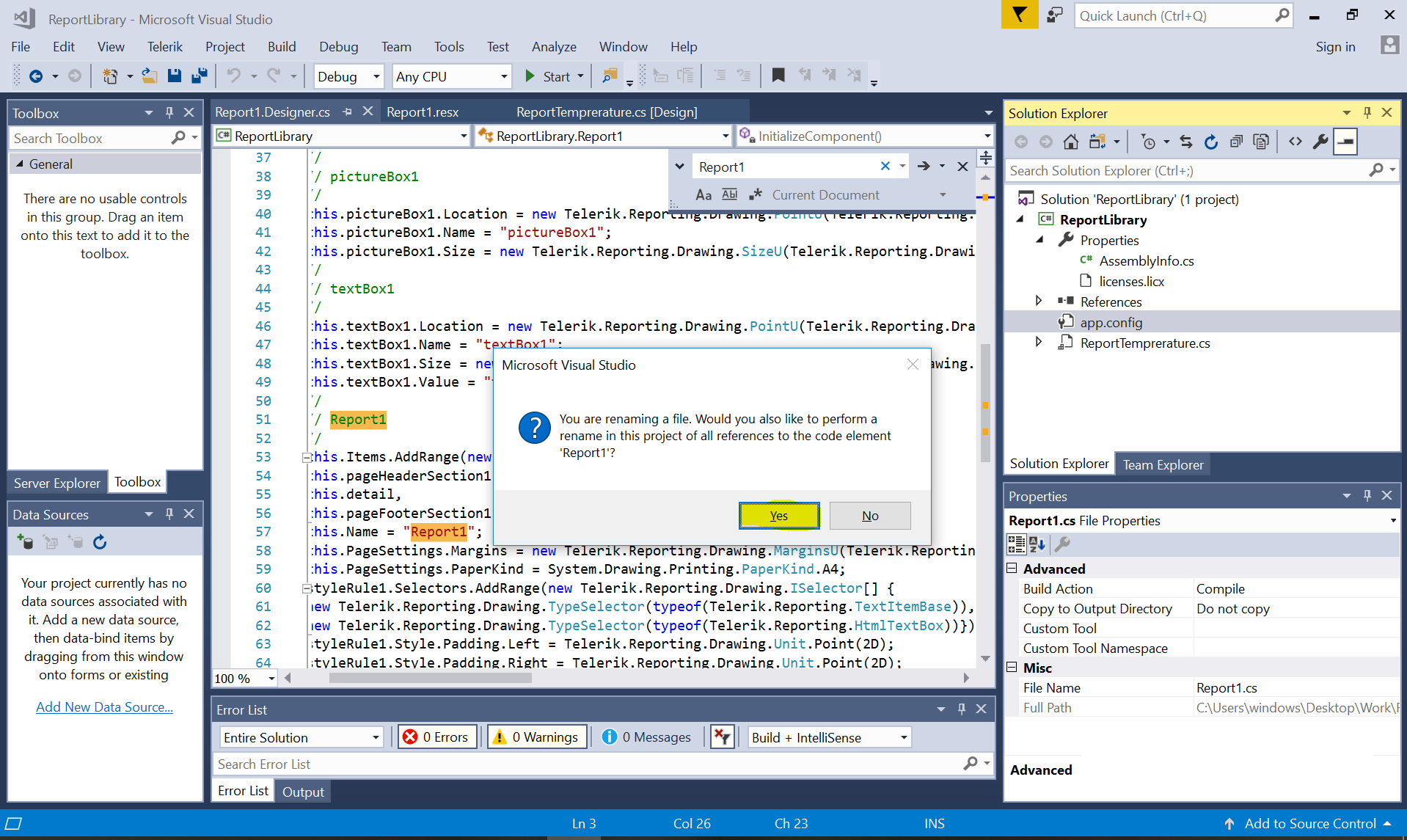Switch to the Report1.resx tab
This screenshot has height=840, width=1407.
[423, 112]
